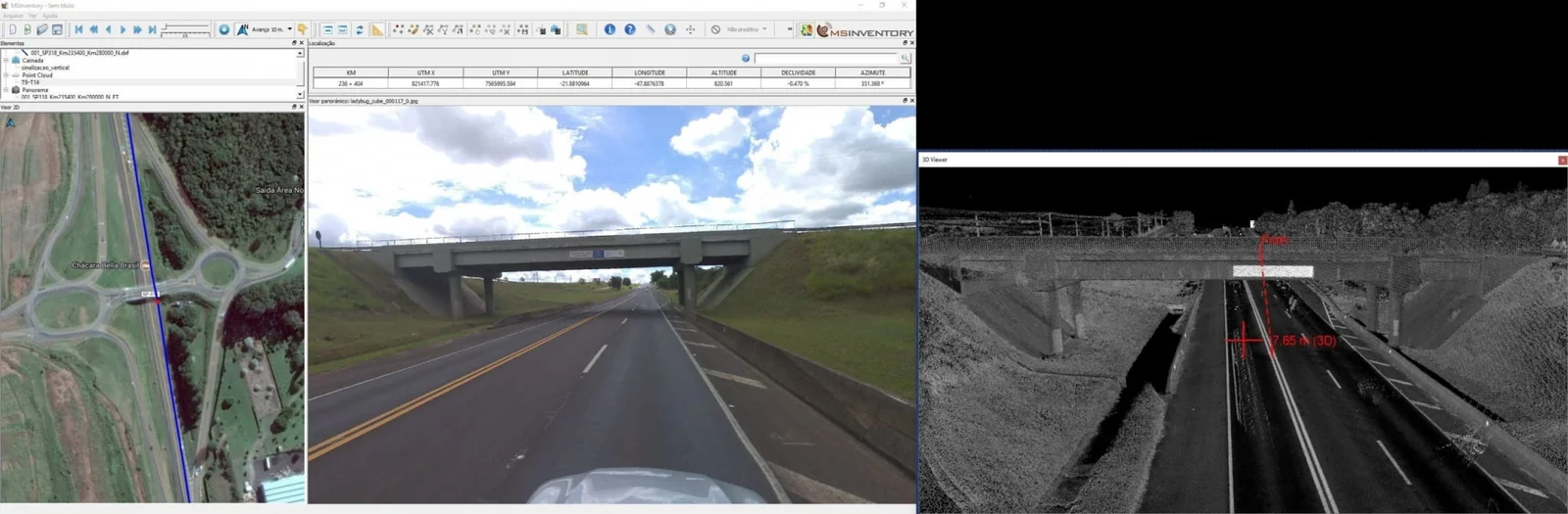Open the Não preditivo dropdown
Screen dimensions: 1568x514
[764, 29]
